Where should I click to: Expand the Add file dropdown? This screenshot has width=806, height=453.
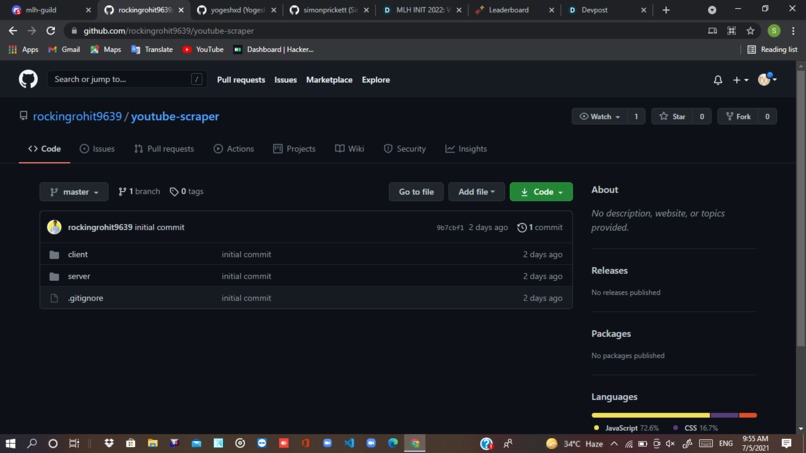pyautogui.click(x=477, y=192)
